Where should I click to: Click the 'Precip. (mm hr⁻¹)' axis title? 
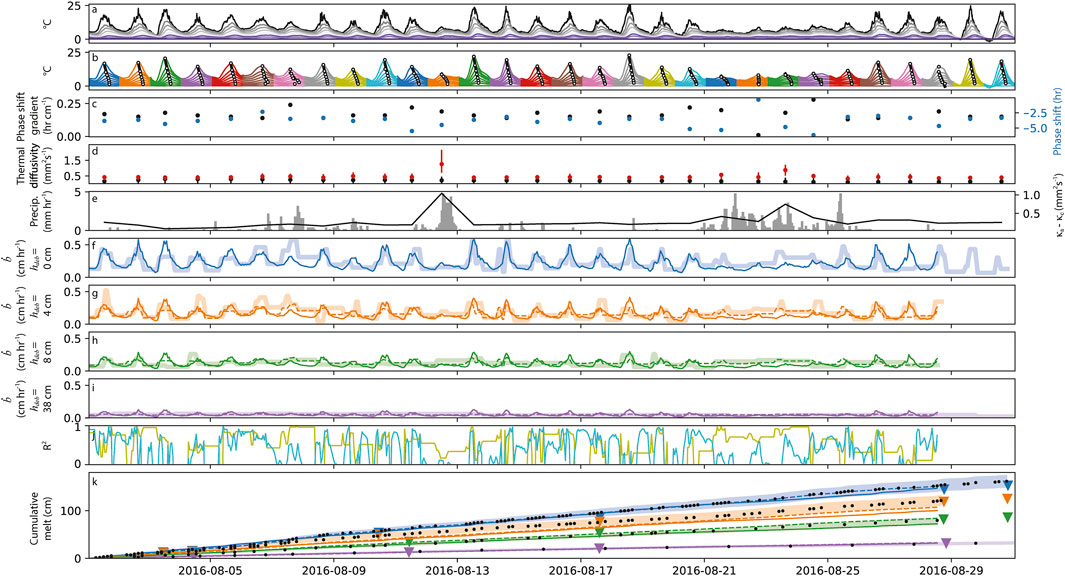(x=39, y=211)
